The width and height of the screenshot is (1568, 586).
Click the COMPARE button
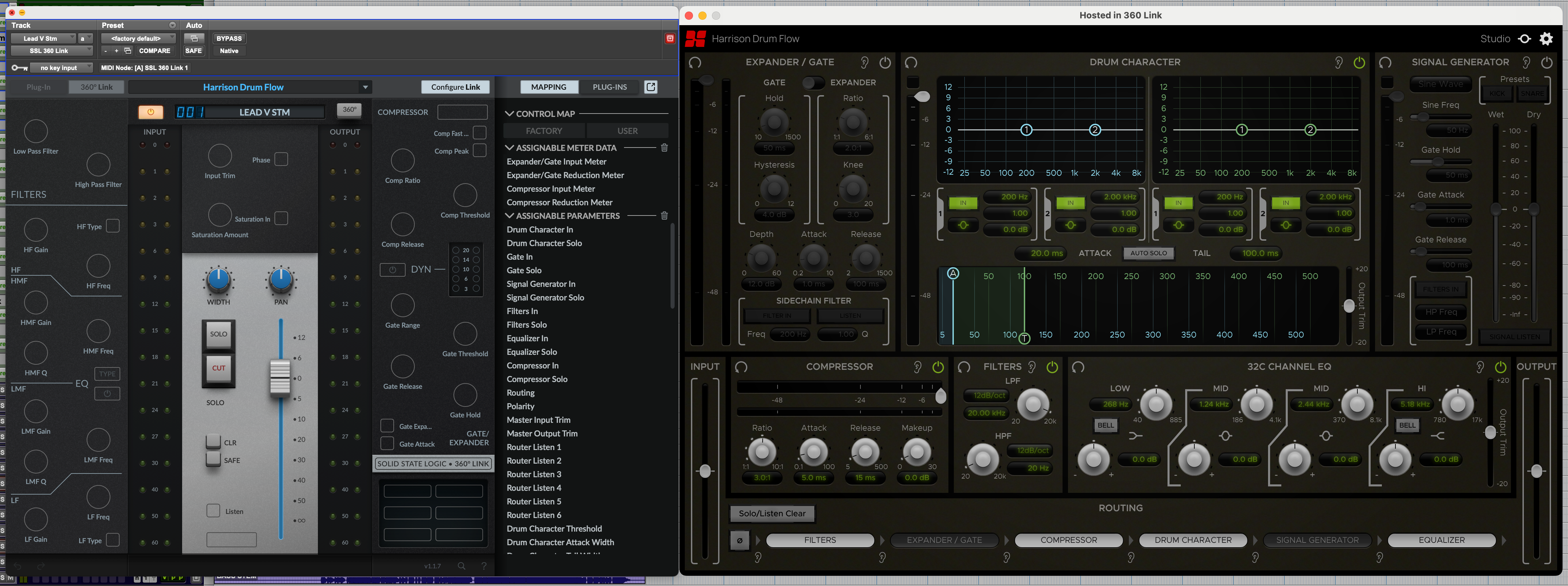click(155, 51)
